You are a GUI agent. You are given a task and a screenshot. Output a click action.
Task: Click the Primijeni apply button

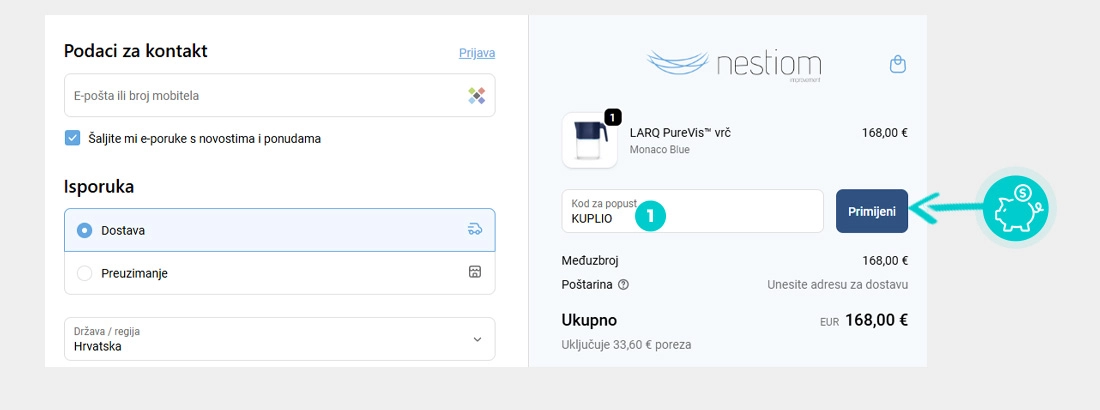[x=871, y=211]
